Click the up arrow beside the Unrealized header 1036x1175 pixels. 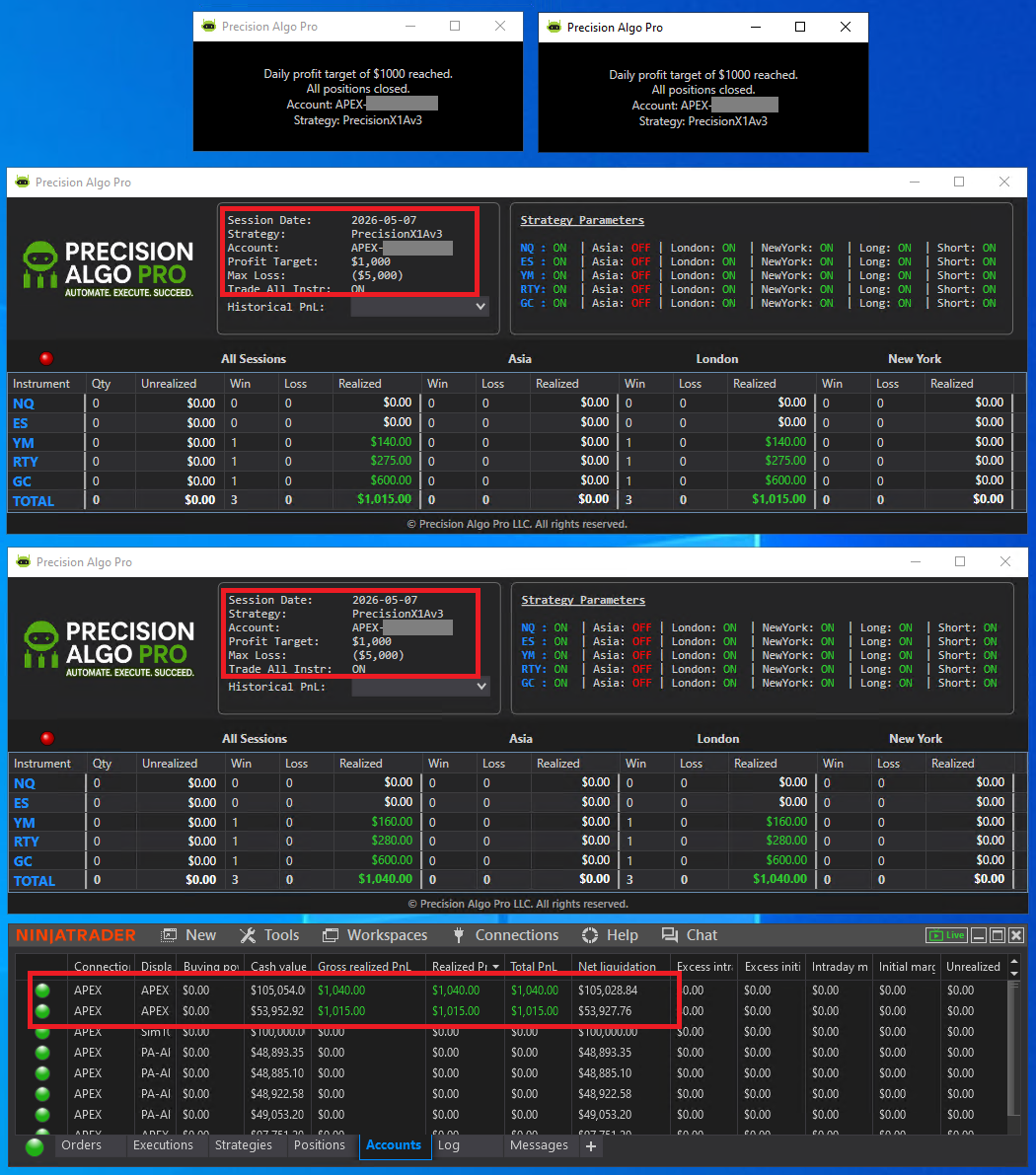click(1014, 961)
